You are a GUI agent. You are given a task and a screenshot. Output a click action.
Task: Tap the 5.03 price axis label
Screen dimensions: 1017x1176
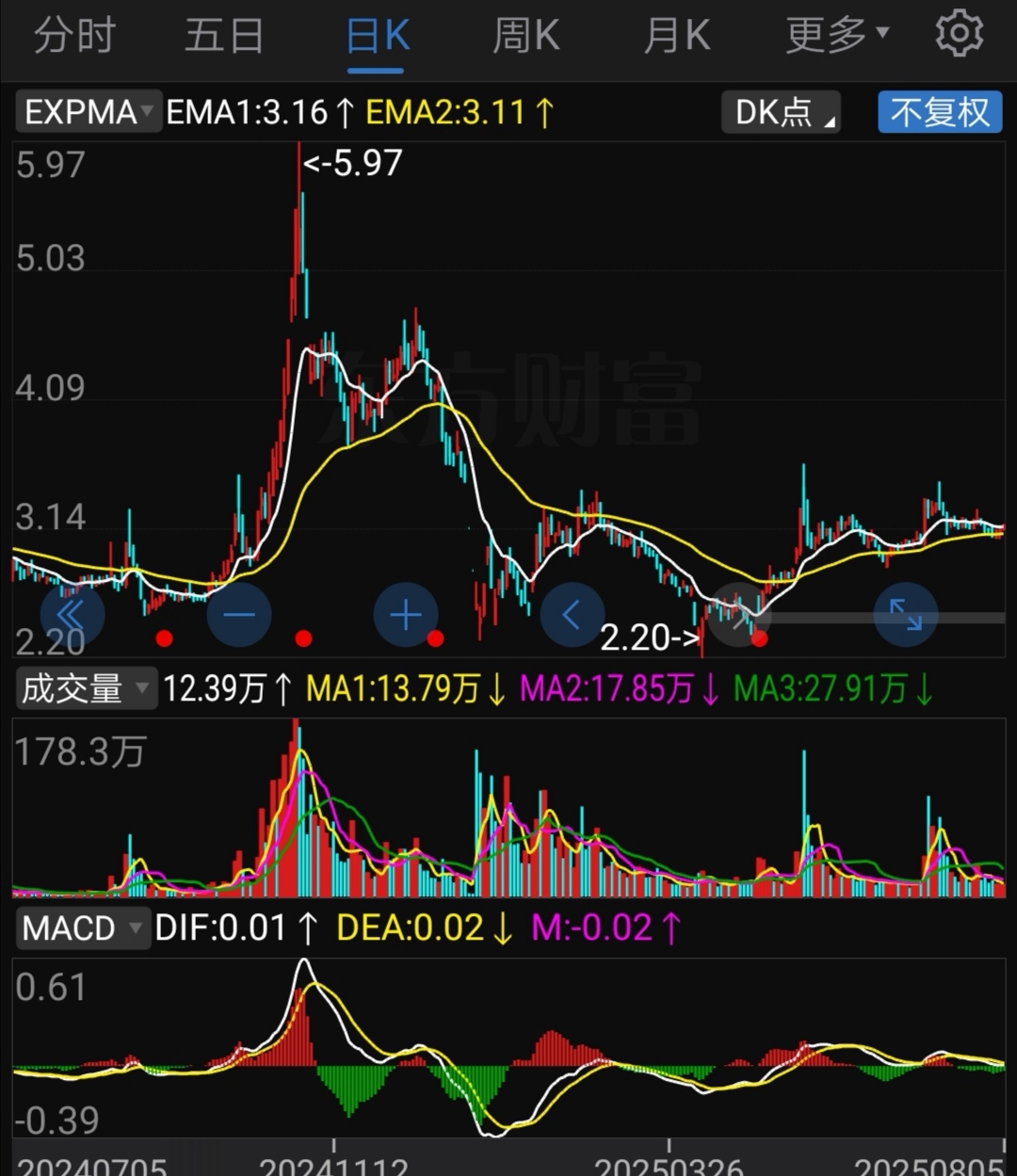tap(50, 258)
